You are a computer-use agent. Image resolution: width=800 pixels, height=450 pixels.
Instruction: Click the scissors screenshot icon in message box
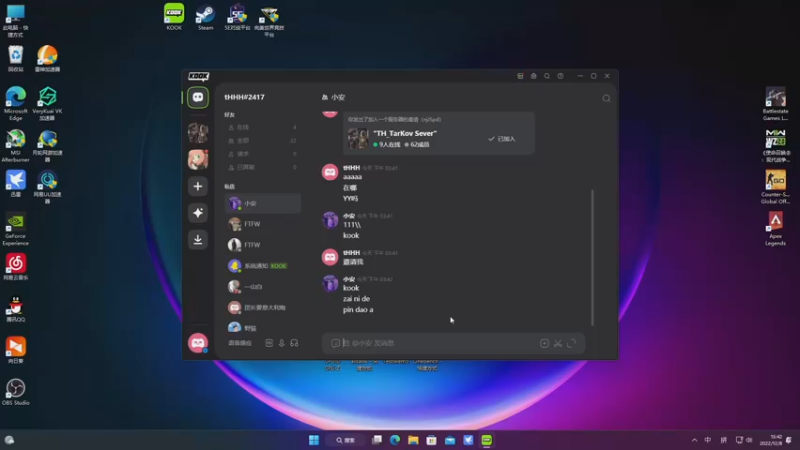click(x=558, y=343)
